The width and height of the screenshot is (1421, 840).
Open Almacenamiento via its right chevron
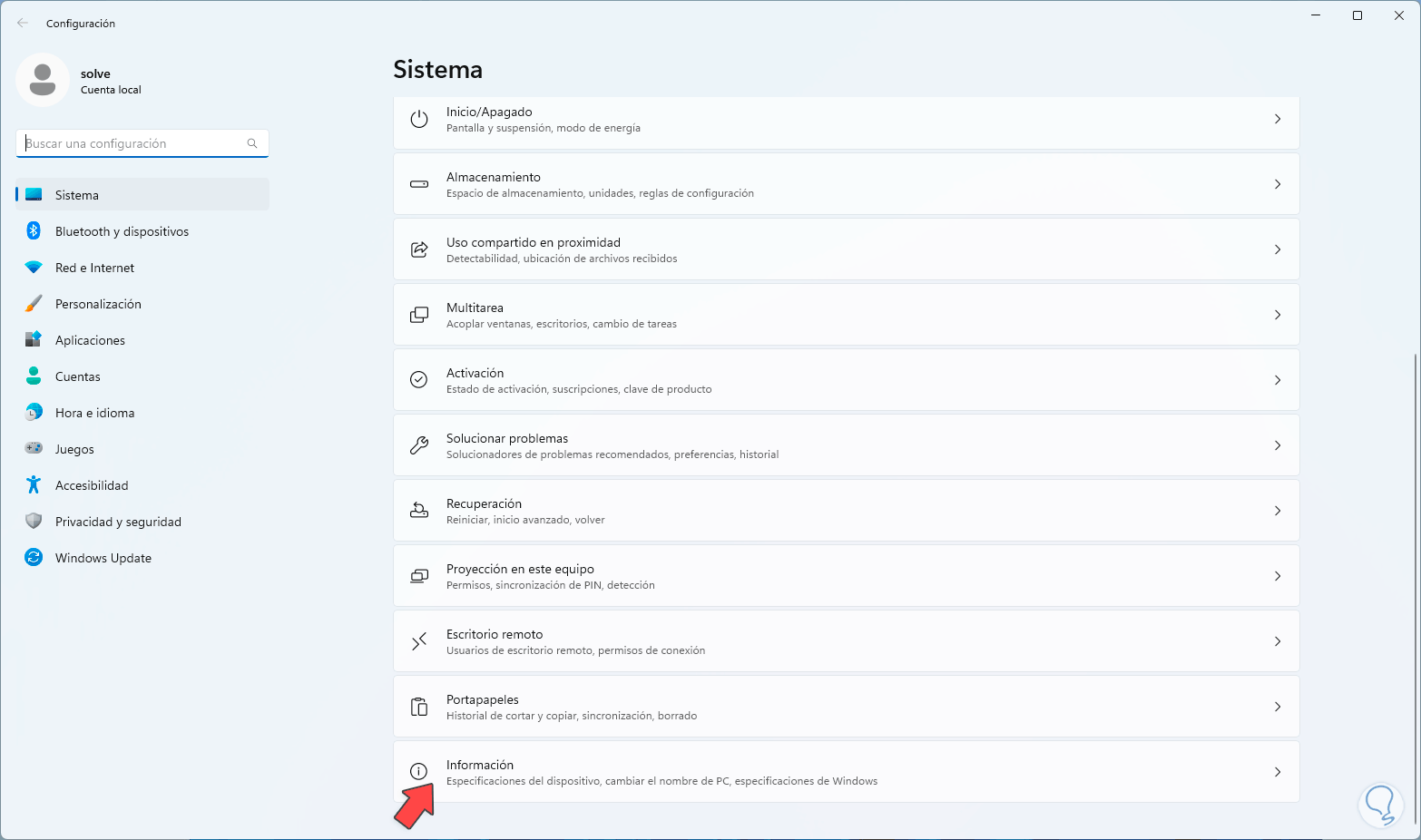click(x=1278, y=184)
